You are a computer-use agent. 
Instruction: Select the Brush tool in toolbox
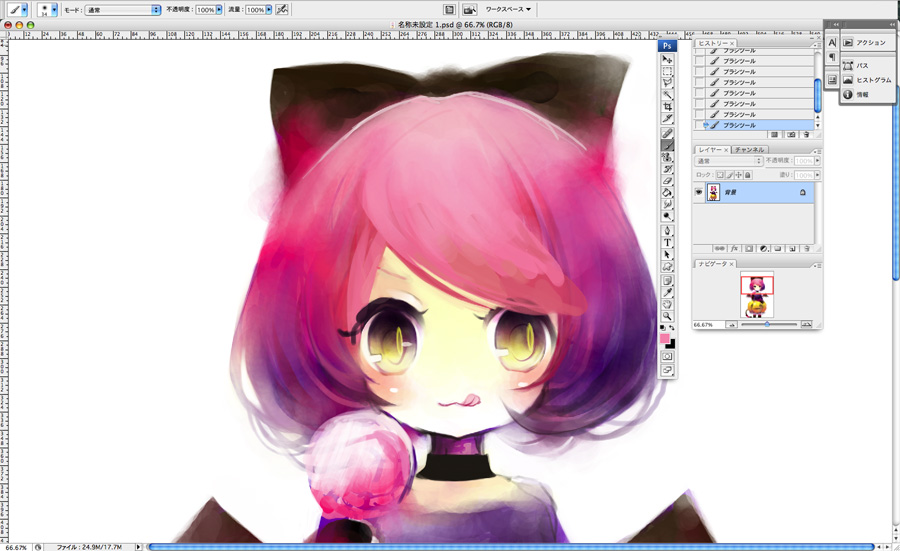(x=667, y=145)
